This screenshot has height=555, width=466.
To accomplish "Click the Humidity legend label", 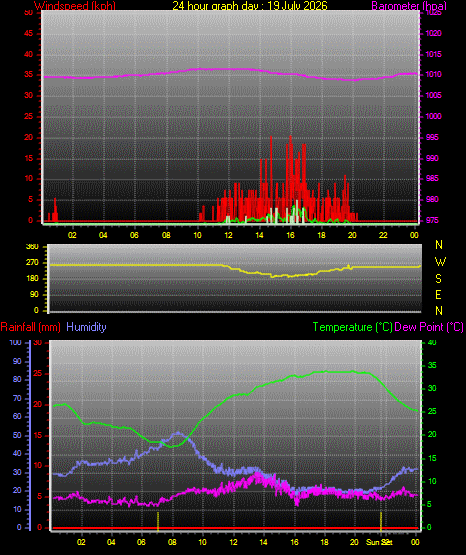I will 86,327.
